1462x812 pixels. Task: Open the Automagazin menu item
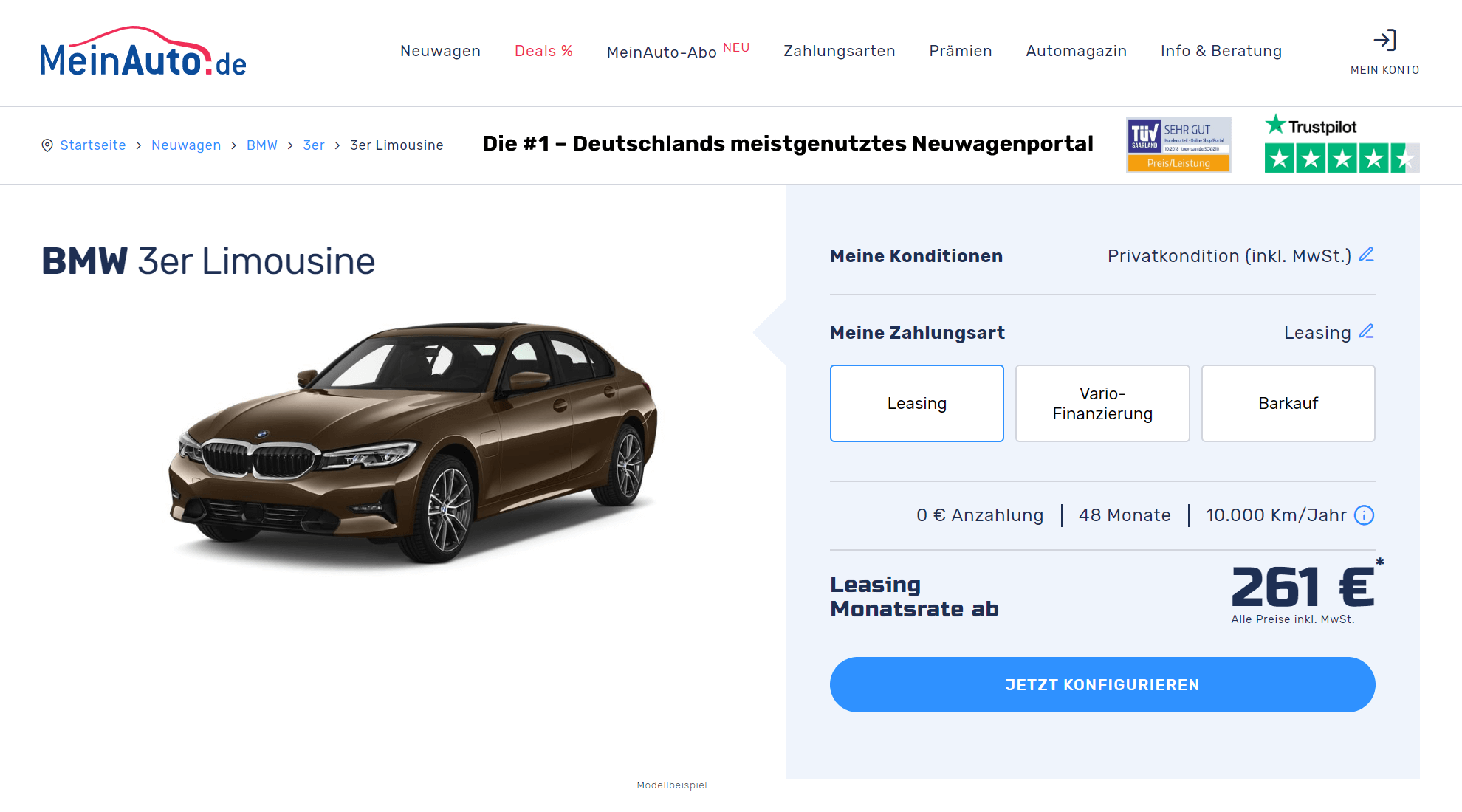(x=1077, y=51)
